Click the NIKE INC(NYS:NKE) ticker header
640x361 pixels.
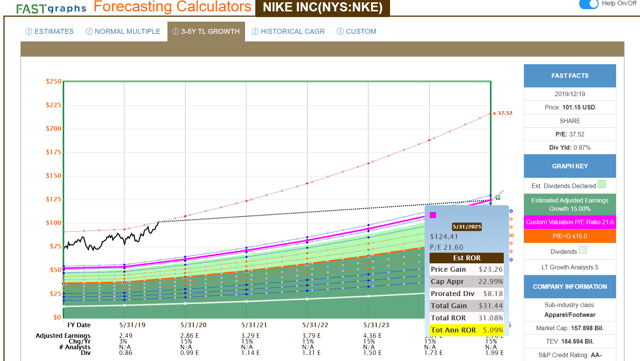(x=322, y=7)
